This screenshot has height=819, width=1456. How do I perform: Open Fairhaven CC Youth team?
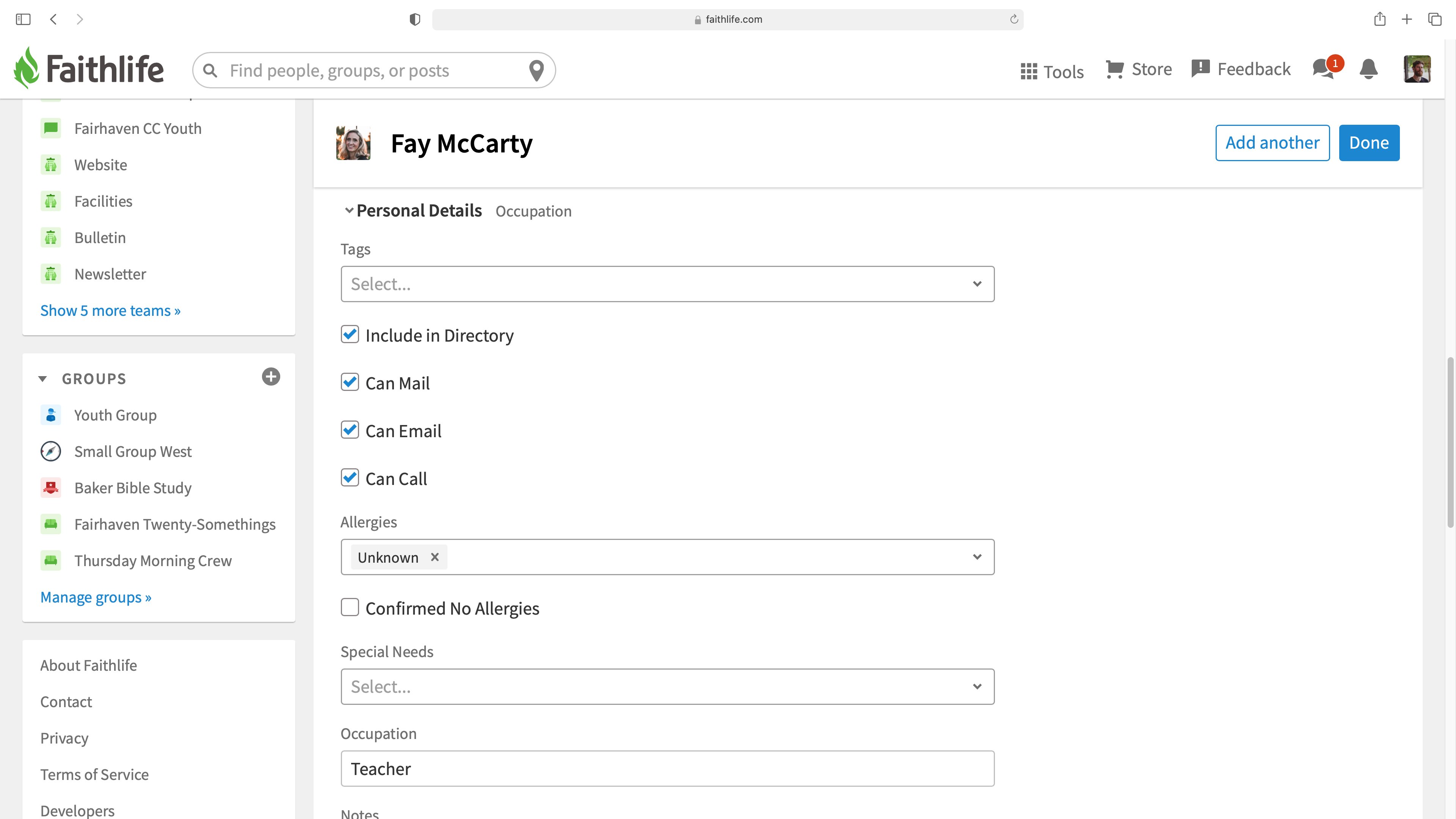[x=138, y=128]
